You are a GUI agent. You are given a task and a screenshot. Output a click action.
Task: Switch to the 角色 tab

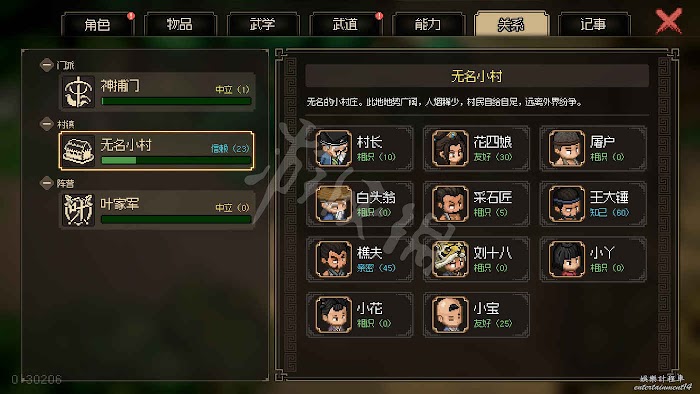[97, 24]
